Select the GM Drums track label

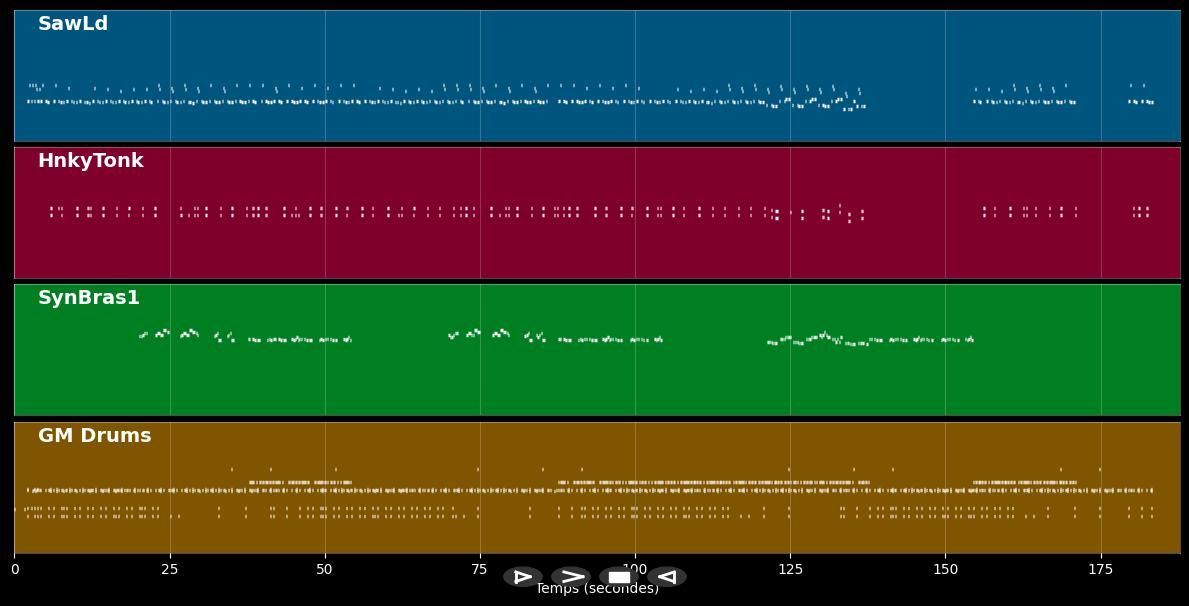[95, 436]
